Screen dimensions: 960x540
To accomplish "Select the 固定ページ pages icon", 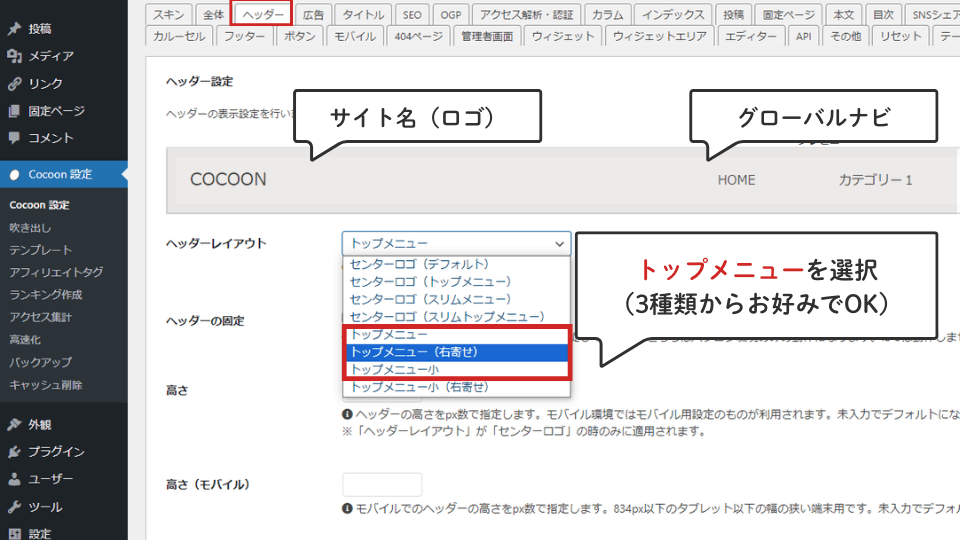I will pyautogui.click(x=14, y=111).
